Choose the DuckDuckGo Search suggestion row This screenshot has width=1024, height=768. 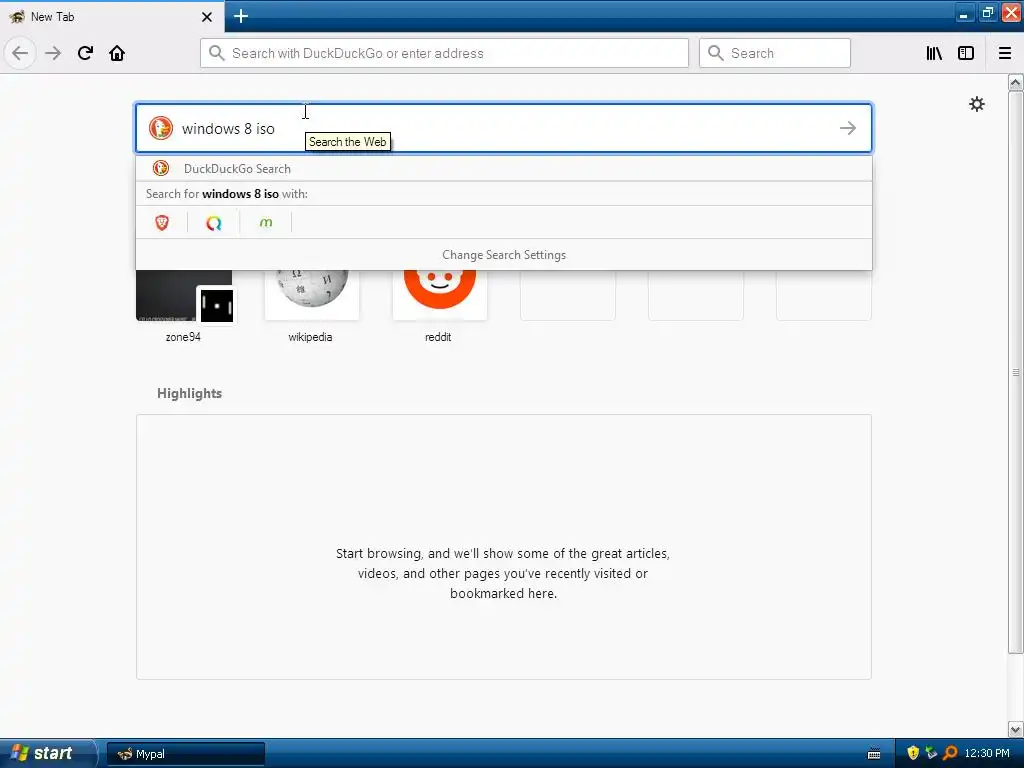(x=504, y=168)
